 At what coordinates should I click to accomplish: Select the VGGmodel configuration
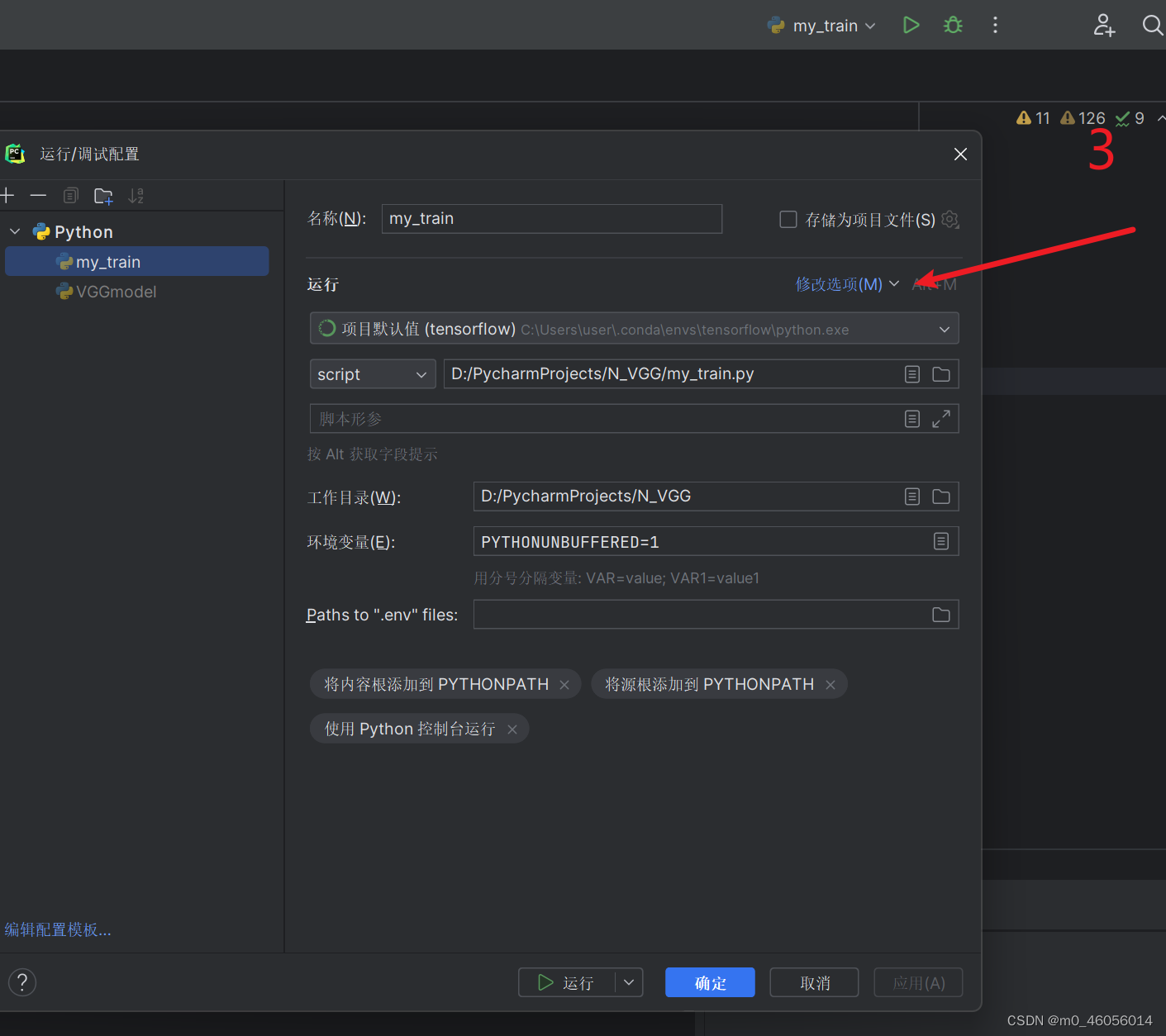116,291
